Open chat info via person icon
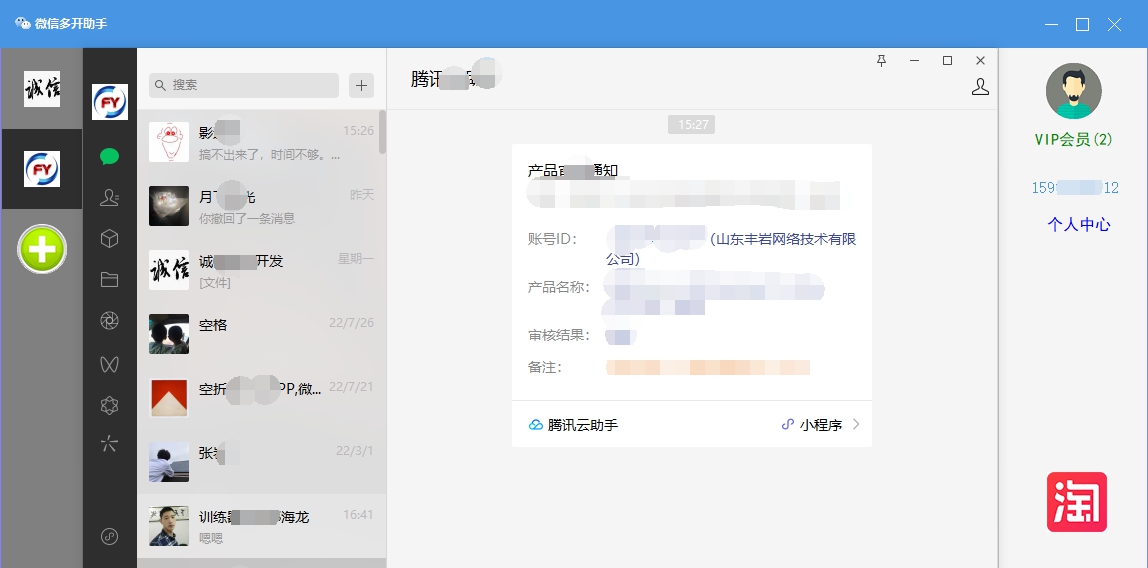This screenshot has height=568, width=1148. 980,87
